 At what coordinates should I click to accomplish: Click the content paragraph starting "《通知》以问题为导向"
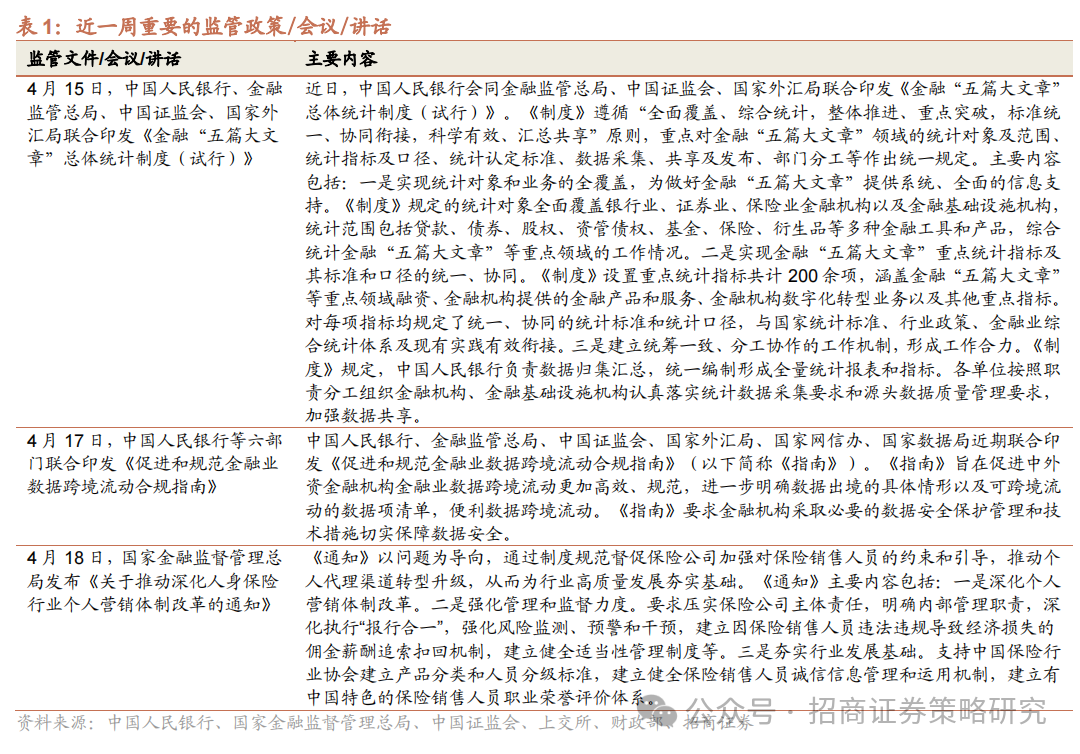pyautogui.click(x=683, y=627)
